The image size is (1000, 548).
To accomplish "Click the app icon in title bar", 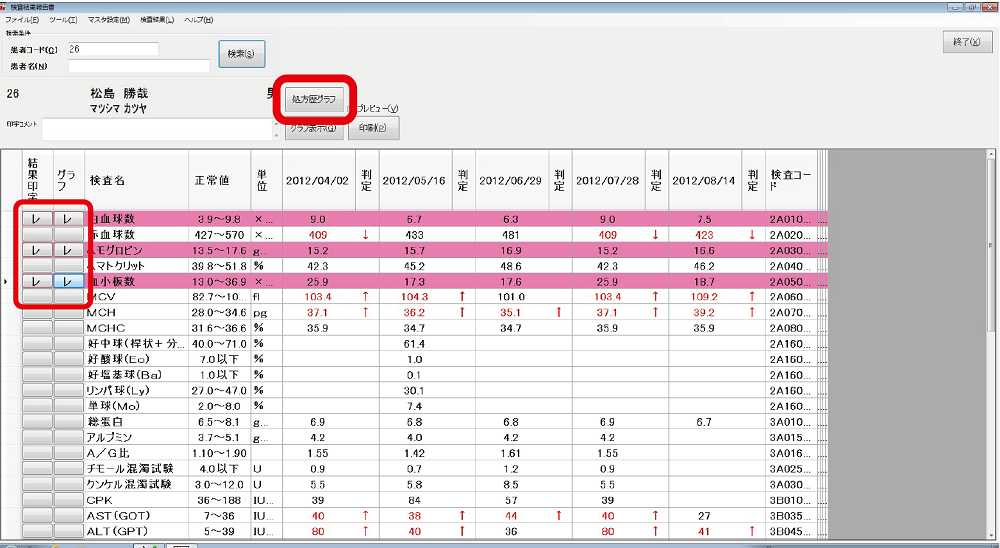I will [x=4, y=6].
